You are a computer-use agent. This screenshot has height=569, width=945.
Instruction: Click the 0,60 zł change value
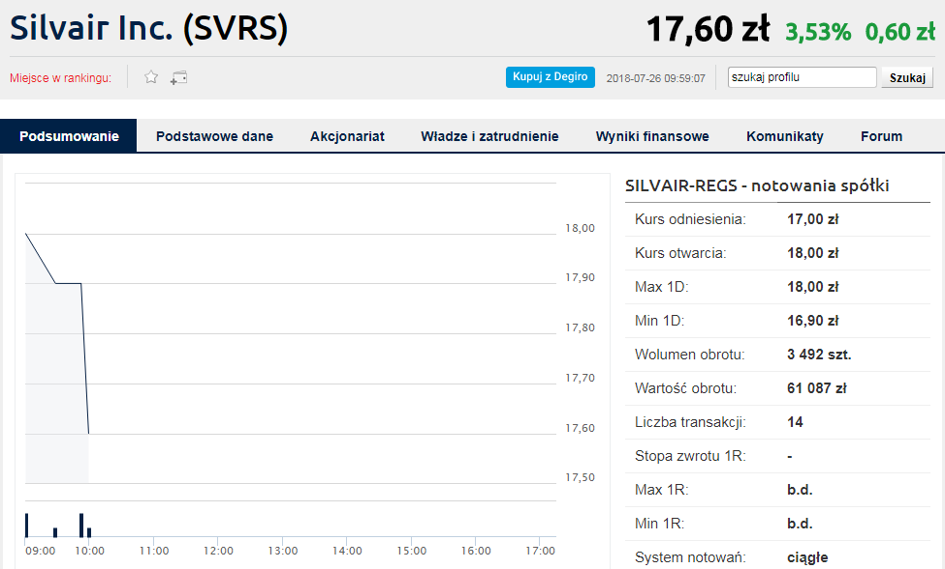pyautogui.click(x=900, y=31)
